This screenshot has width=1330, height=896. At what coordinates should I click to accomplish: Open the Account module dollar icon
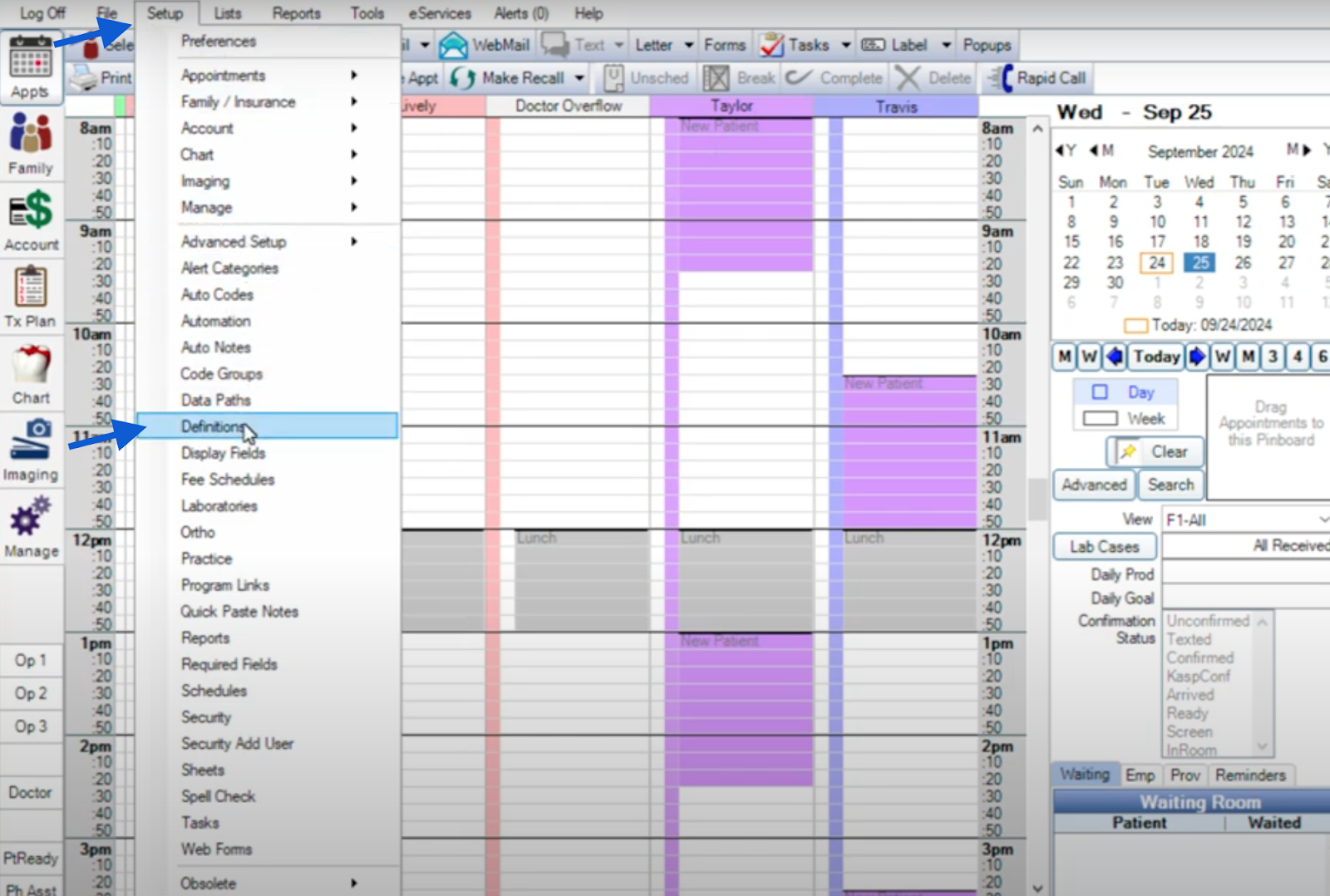coord(31,211)
